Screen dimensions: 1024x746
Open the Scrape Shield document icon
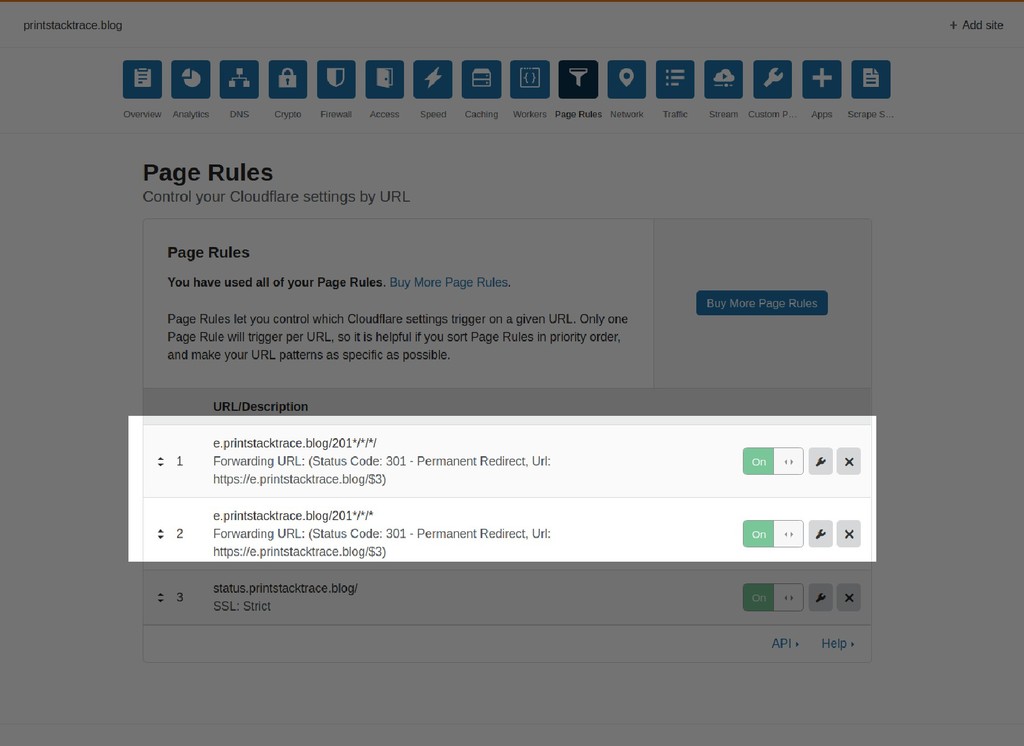coord(871,79)
